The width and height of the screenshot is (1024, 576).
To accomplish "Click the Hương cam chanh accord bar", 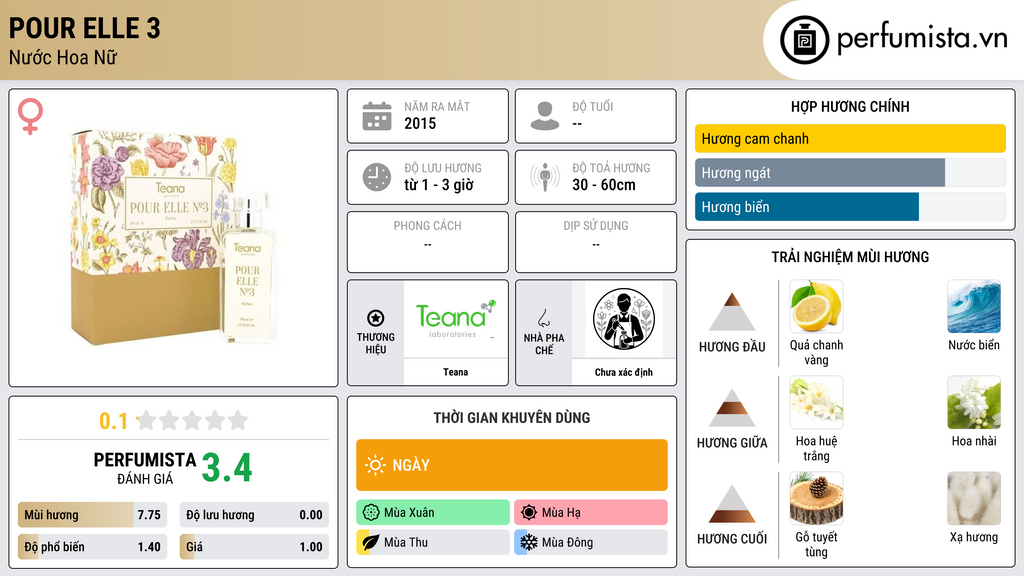I will pyautogui.click(x=850, y=138).
